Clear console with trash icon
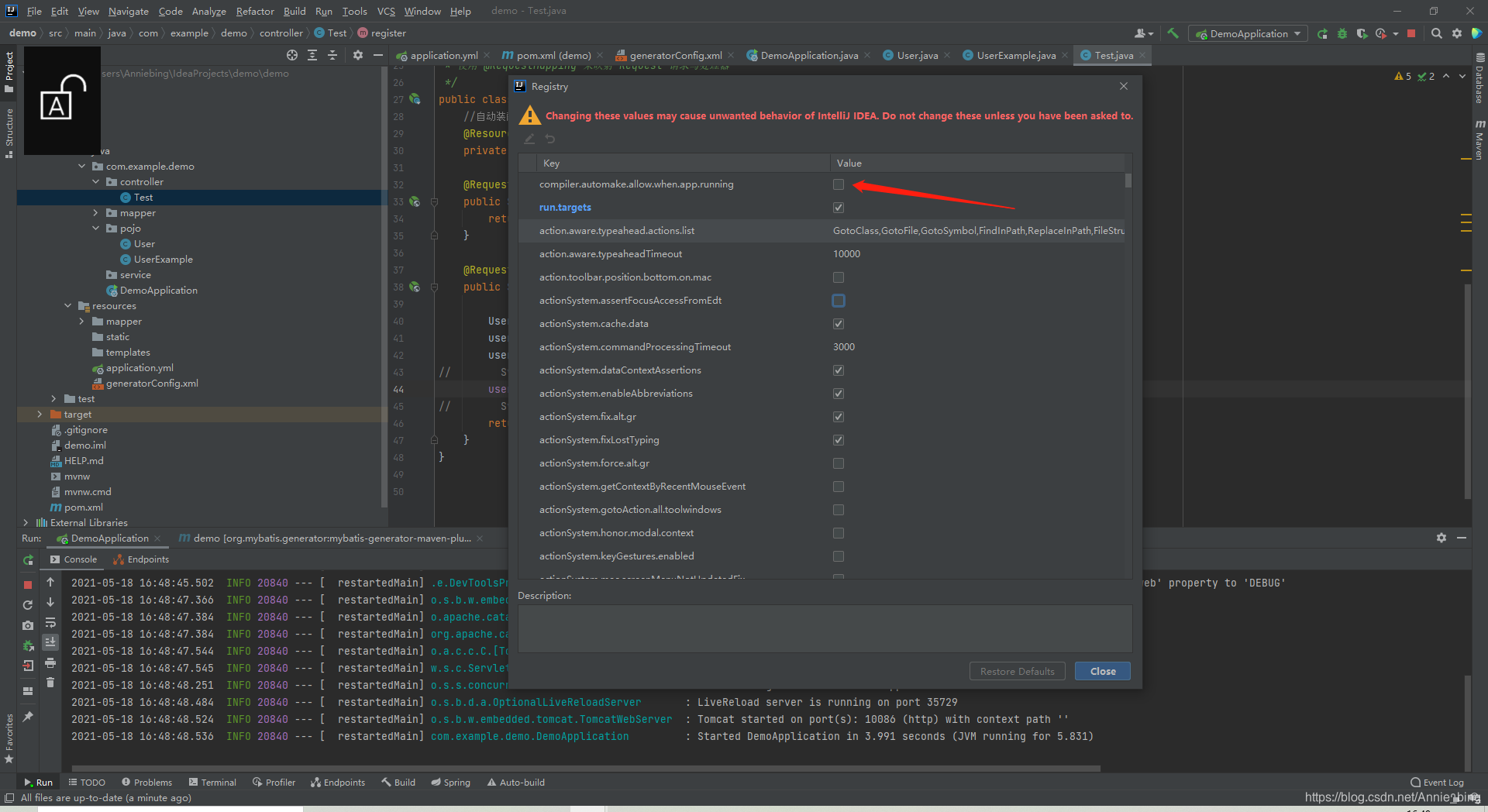Viewport: 1488px width, 812px height. 50,683
